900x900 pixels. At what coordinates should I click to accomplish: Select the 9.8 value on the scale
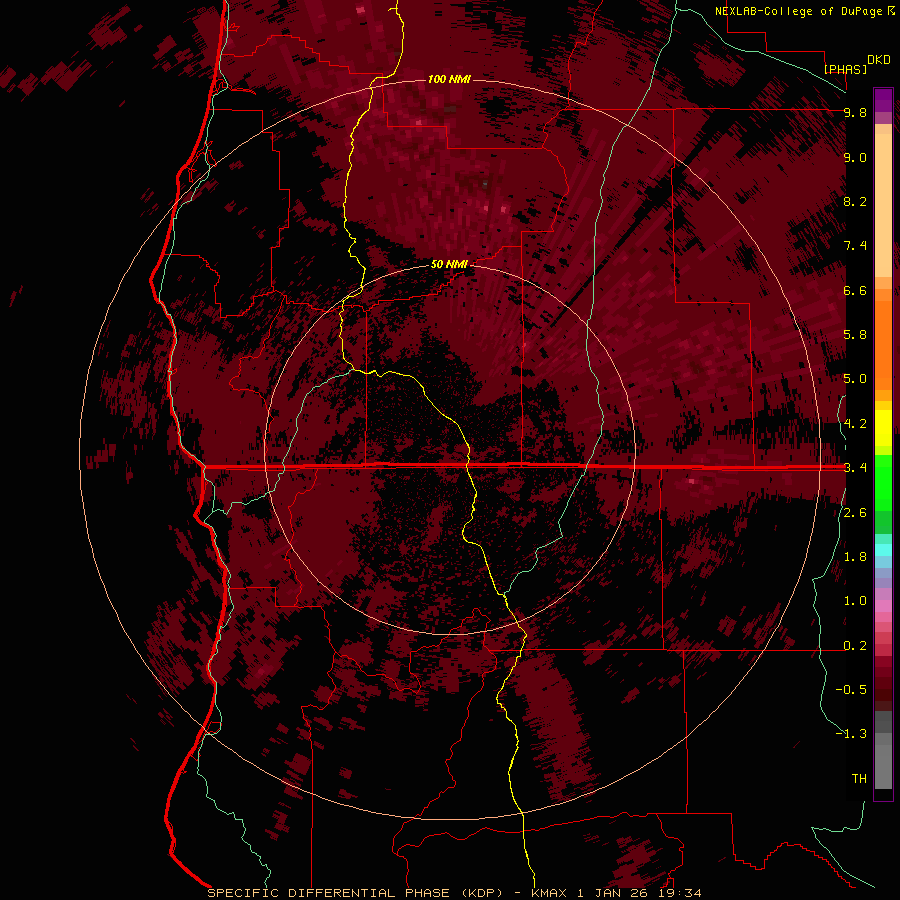point(855,112)
